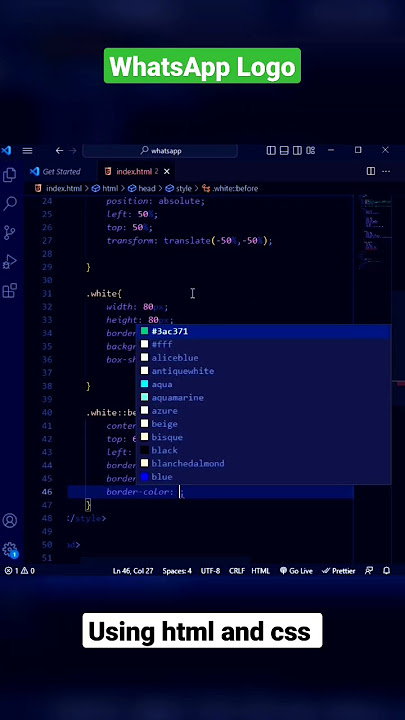Split the editor to the right
Viewport: 405px width, 720px height.
pos(371,171)
